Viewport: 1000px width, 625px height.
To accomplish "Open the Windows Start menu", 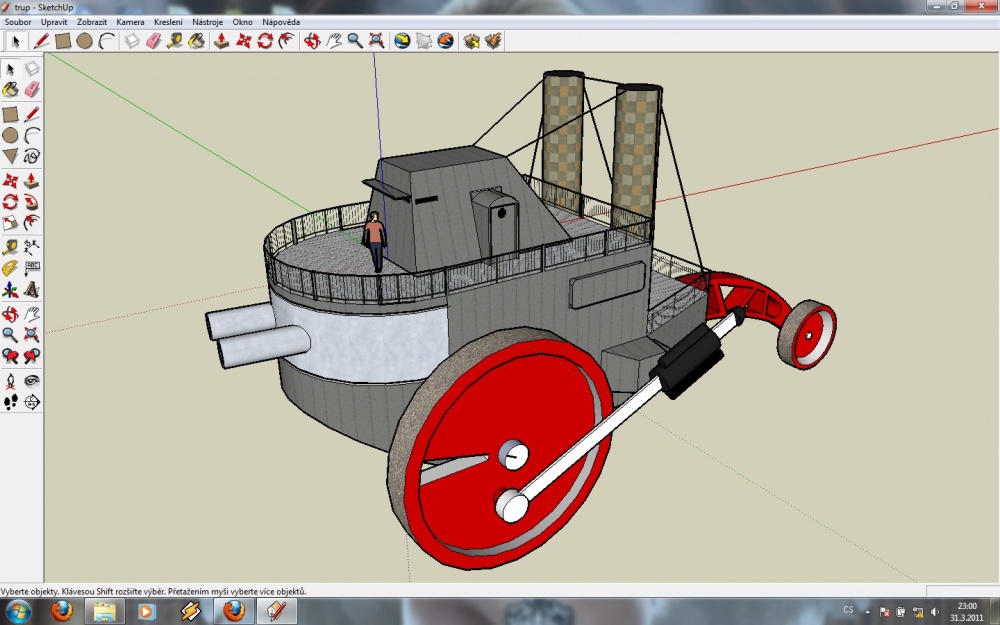I will click(x=17, y=612).
